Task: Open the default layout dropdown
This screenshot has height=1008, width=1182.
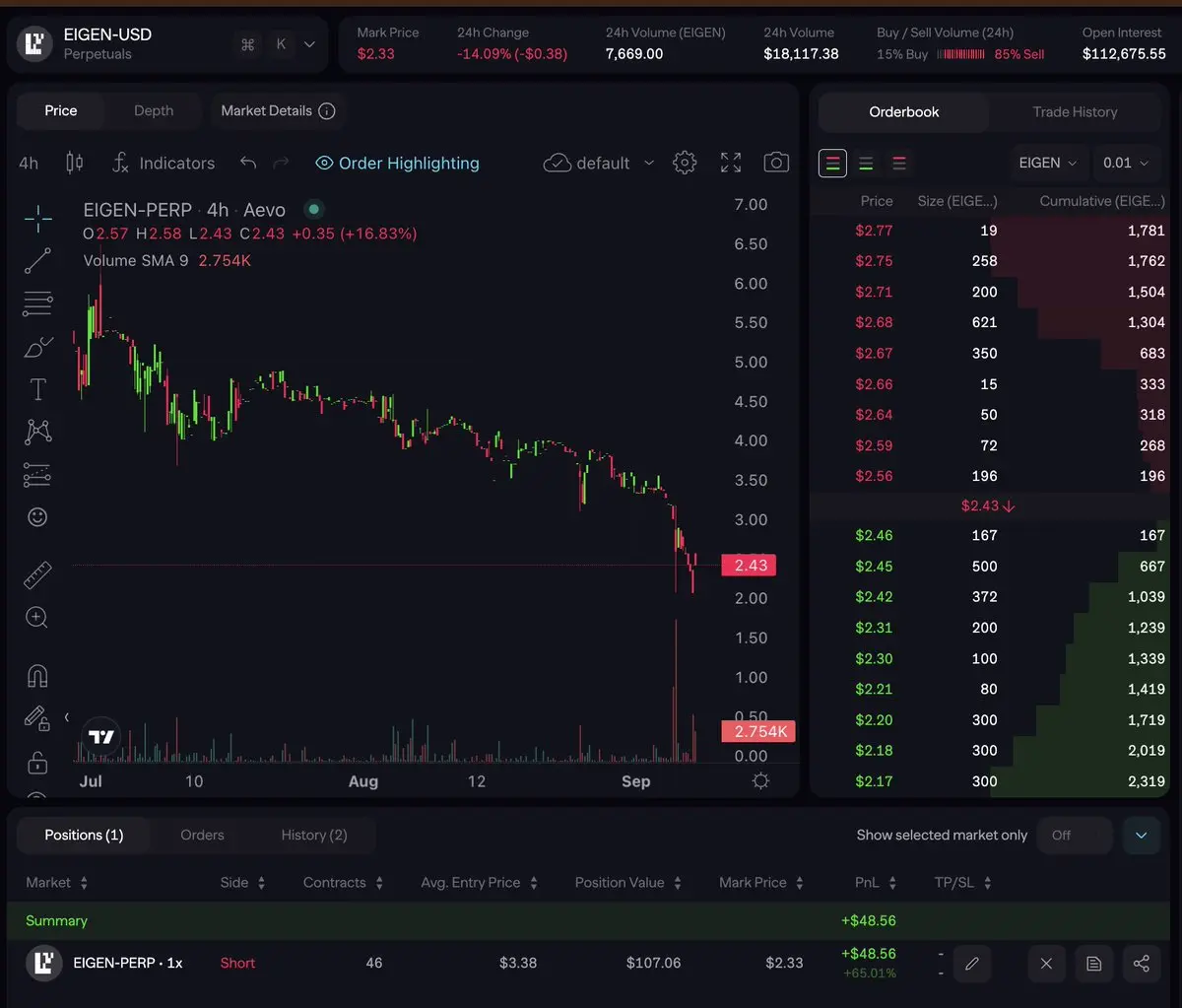Action: pos(599,163)
